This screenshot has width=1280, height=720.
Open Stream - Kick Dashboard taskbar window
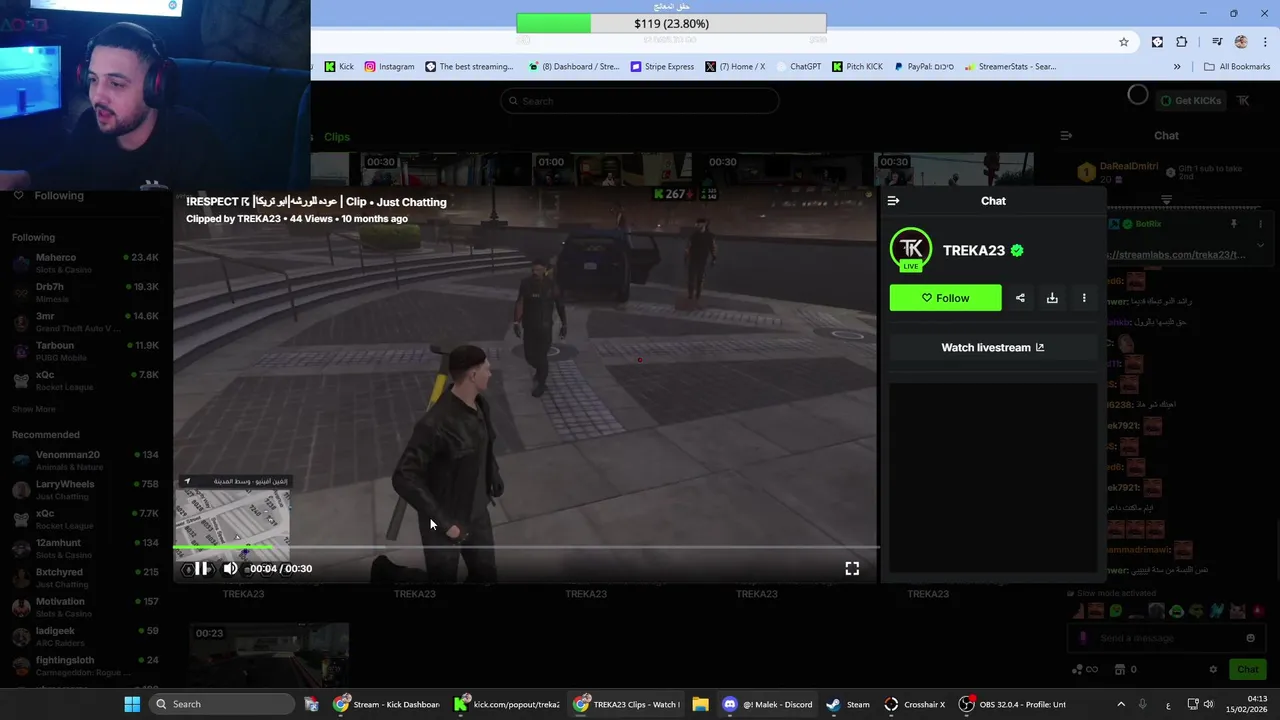coord(387,704)
